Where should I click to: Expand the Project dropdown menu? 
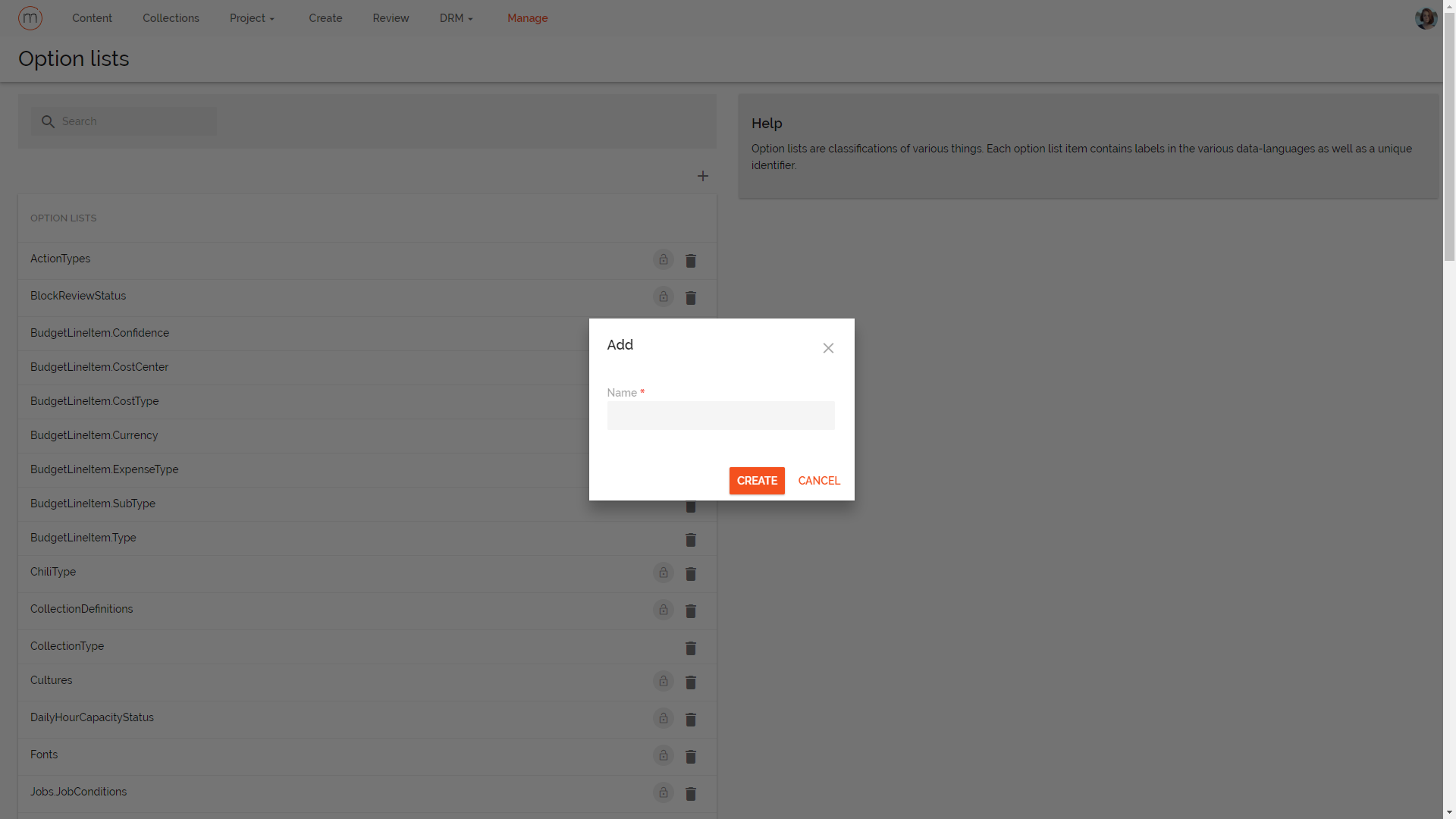tap(252, 18)
